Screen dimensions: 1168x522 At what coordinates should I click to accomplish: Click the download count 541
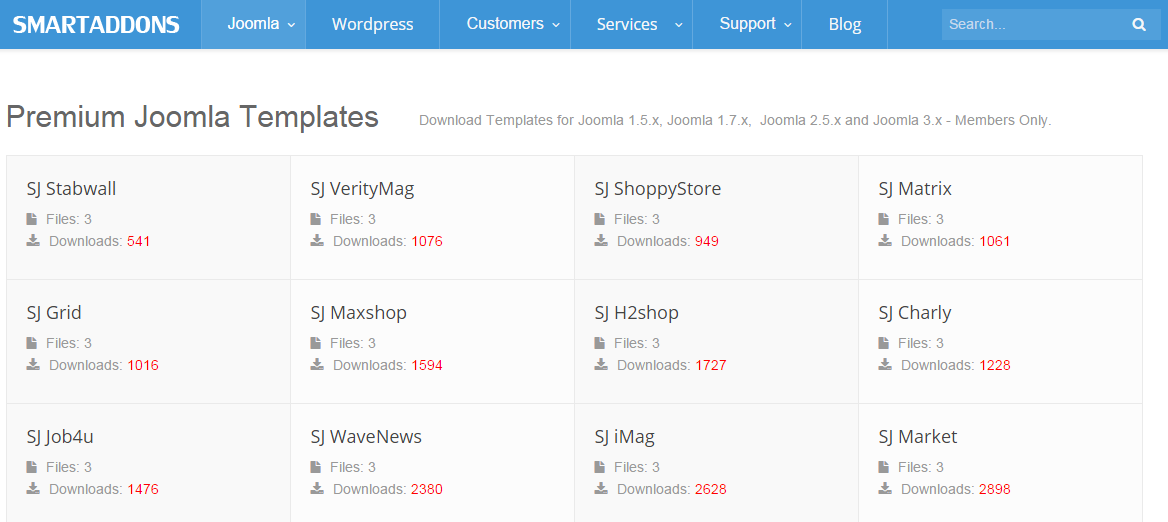pos(139,241)
